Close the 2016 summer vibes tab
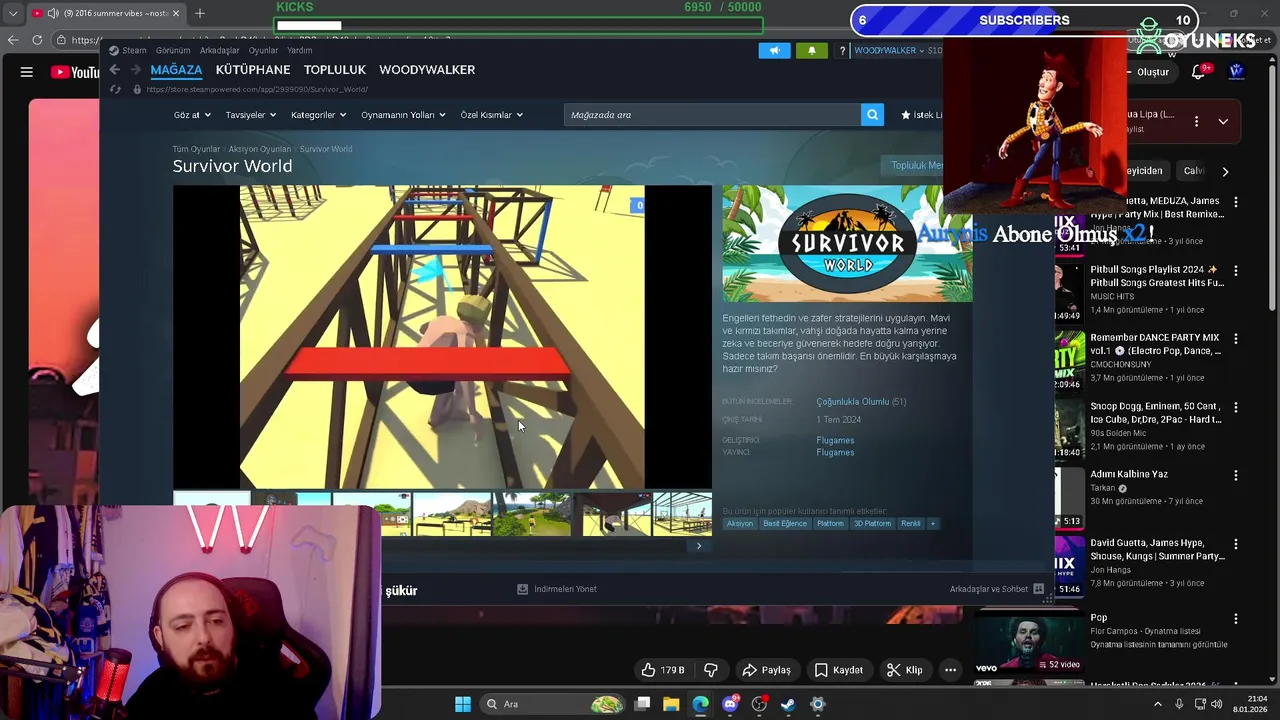Screen dimensions: 1280x720 pyautogui.click(x=176, y=13)
